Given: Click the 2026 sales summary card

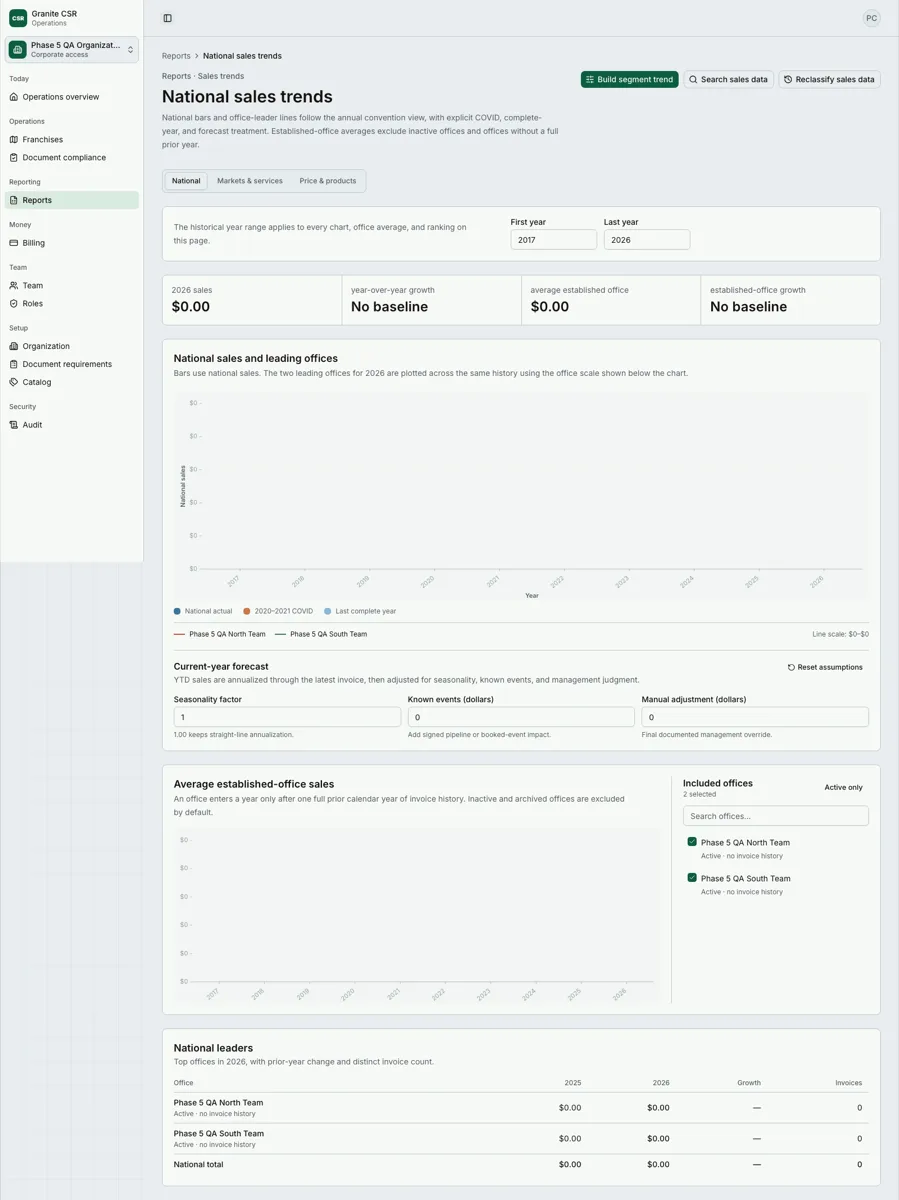Looking at the screenshot, I should click(252, 300).
